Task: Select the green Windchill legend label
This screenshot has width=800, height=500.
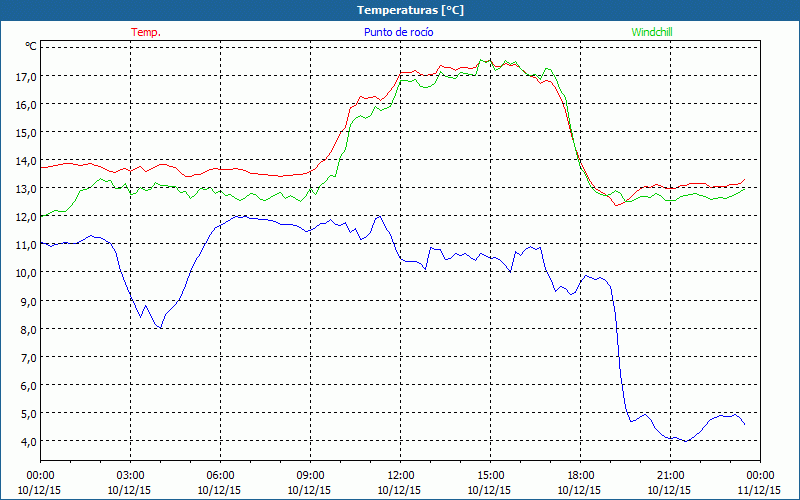Action: [652, 32]
